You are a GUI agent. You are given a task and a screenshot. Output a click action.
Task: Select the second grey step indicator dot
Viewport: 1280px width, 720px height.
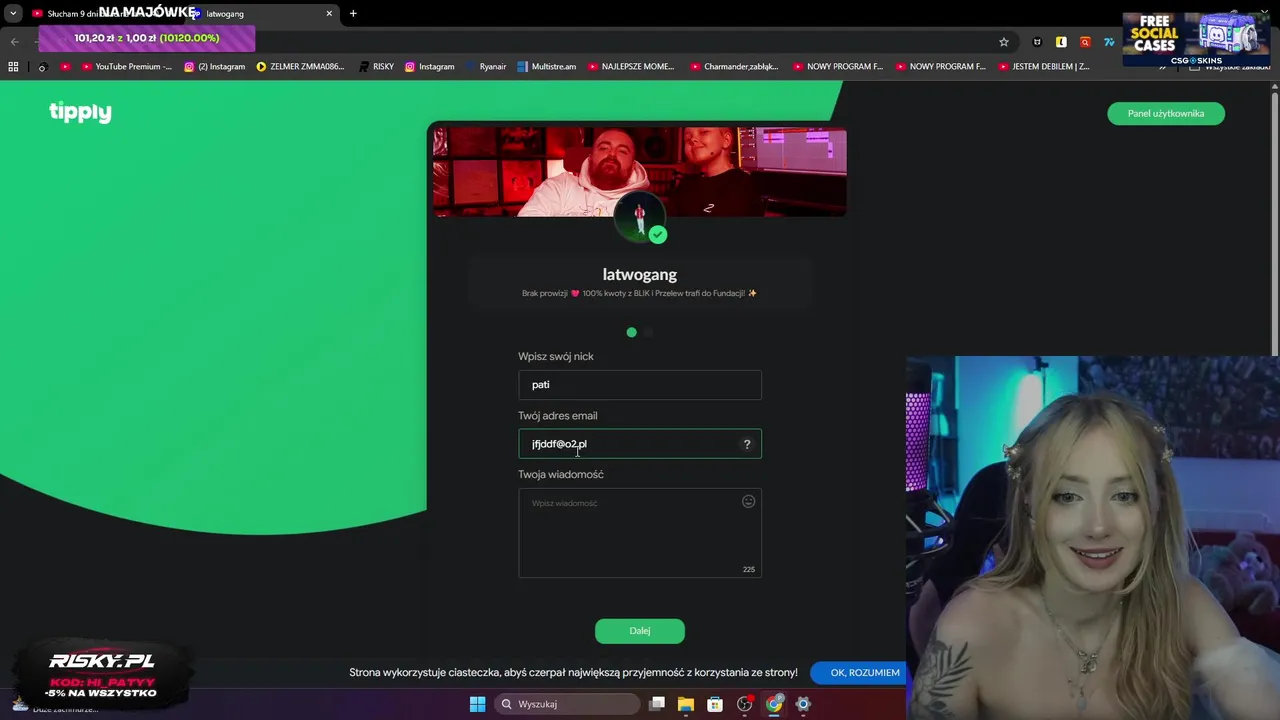(648, 332)
